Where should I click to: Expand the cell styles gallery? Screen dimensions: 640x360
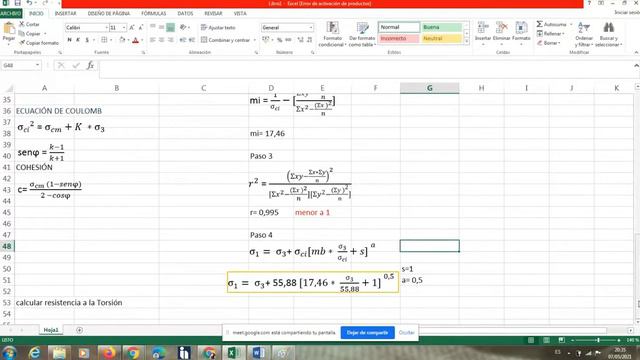click(467, 42)
